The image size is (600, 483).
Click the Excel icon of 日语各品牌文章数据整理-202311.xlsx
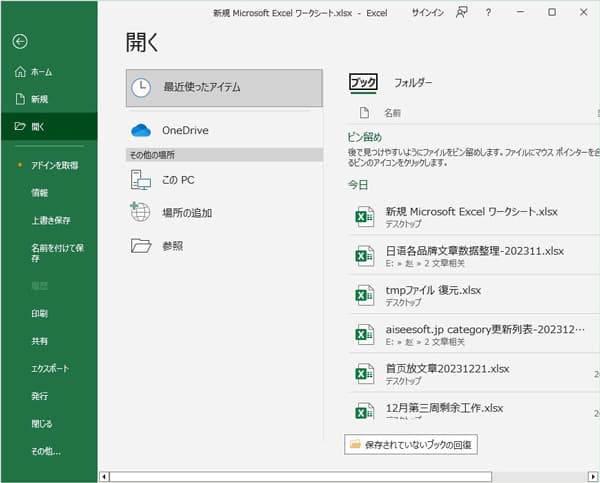(365, 256)
